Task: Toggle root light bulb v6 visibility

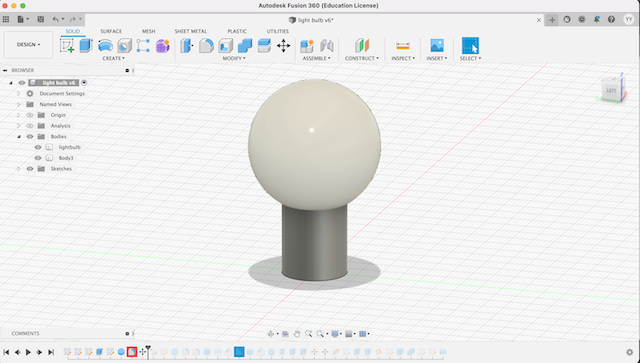Action: 22,83
